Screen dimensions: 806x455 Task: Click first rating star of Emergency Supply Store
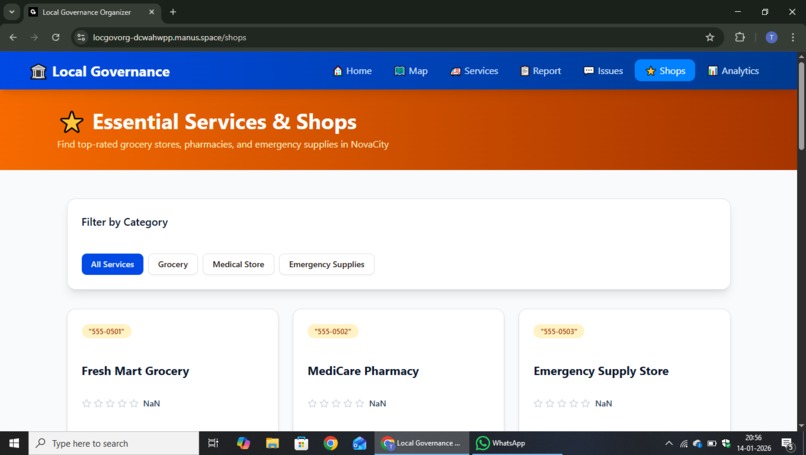(538, 403)
